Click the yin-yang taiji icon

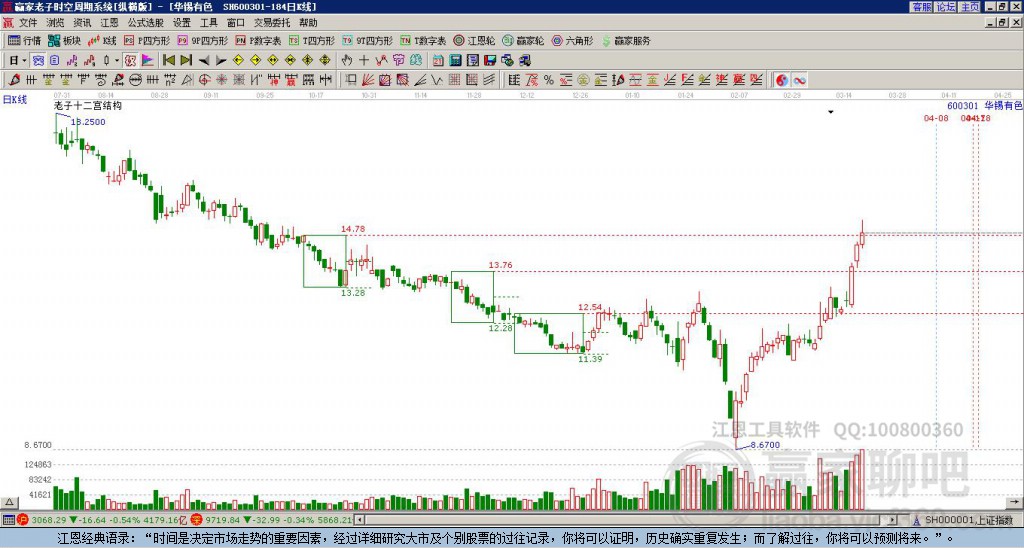point(782,79)
